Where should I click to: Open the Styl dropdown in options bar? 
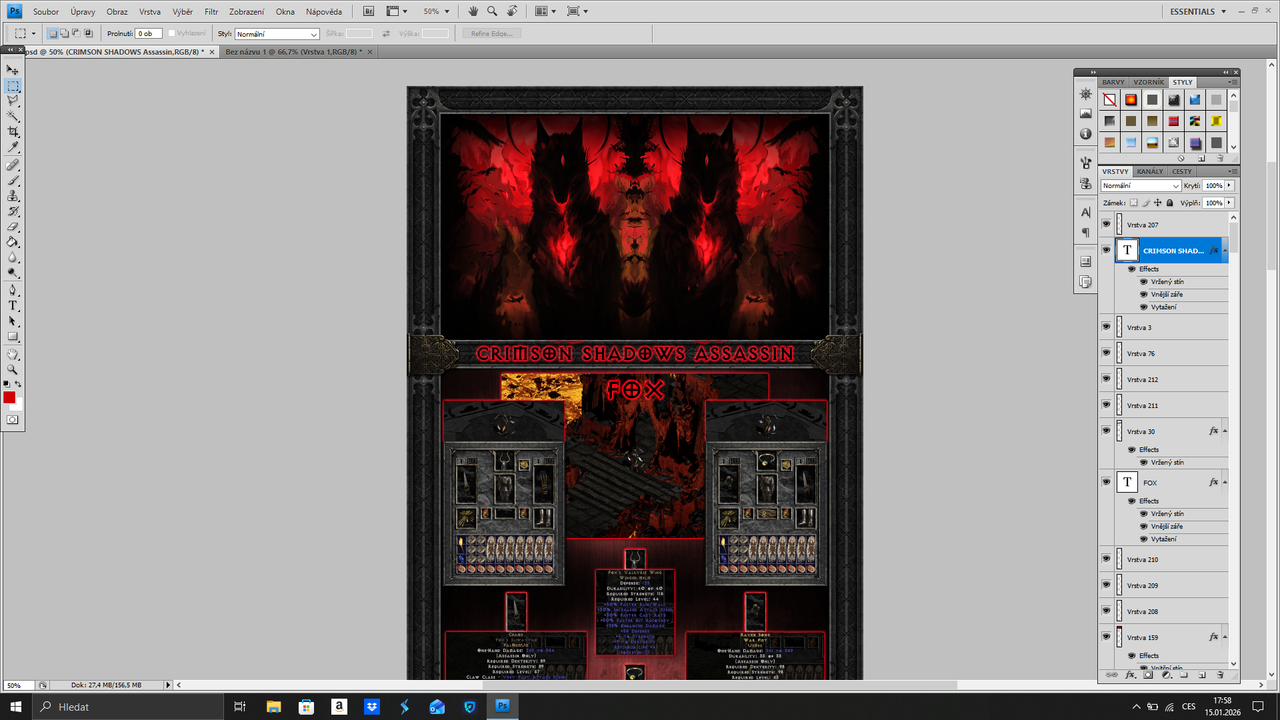(x=277, y=34)
